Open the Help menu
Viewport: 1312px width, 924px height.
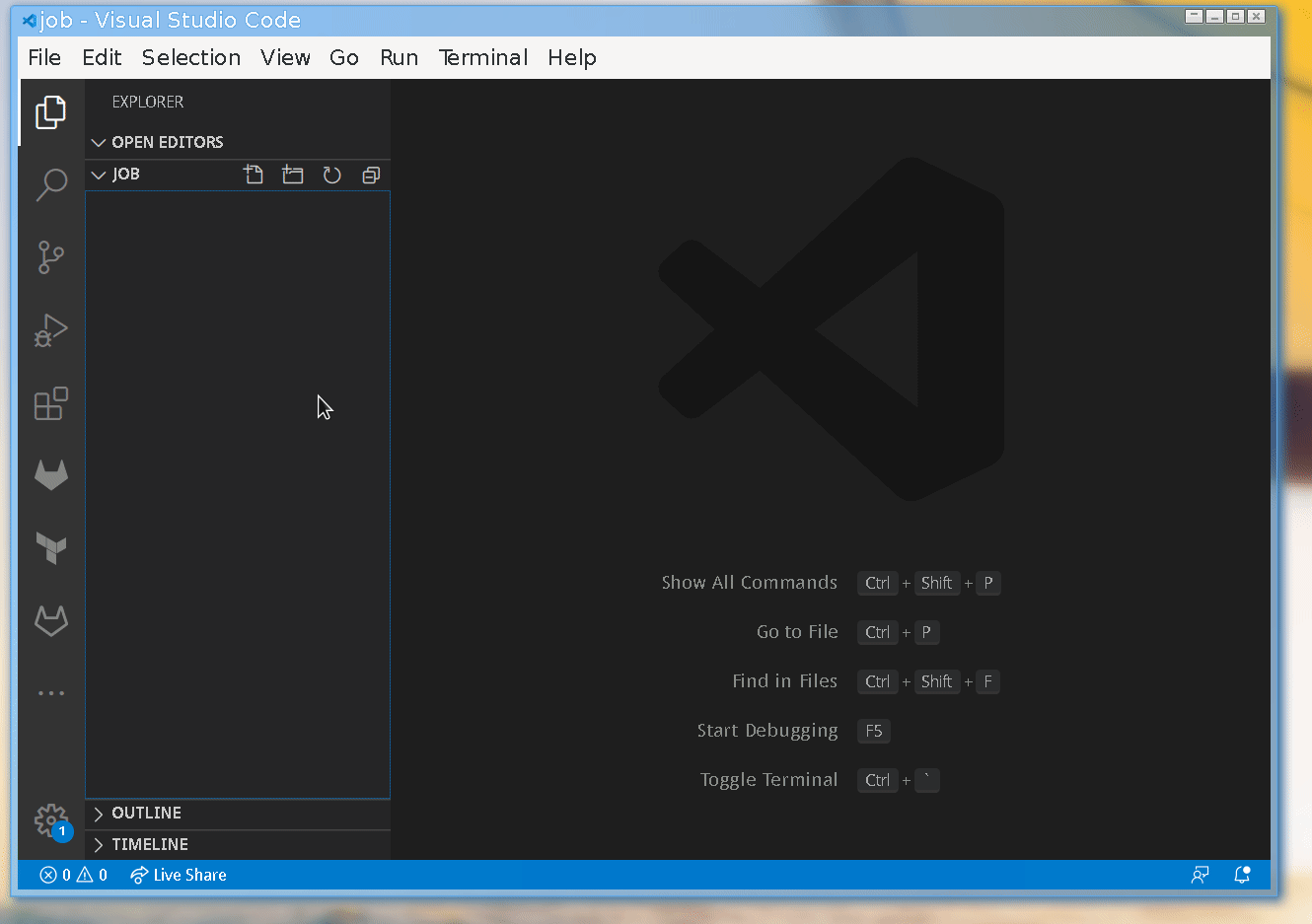coord(572,57)
